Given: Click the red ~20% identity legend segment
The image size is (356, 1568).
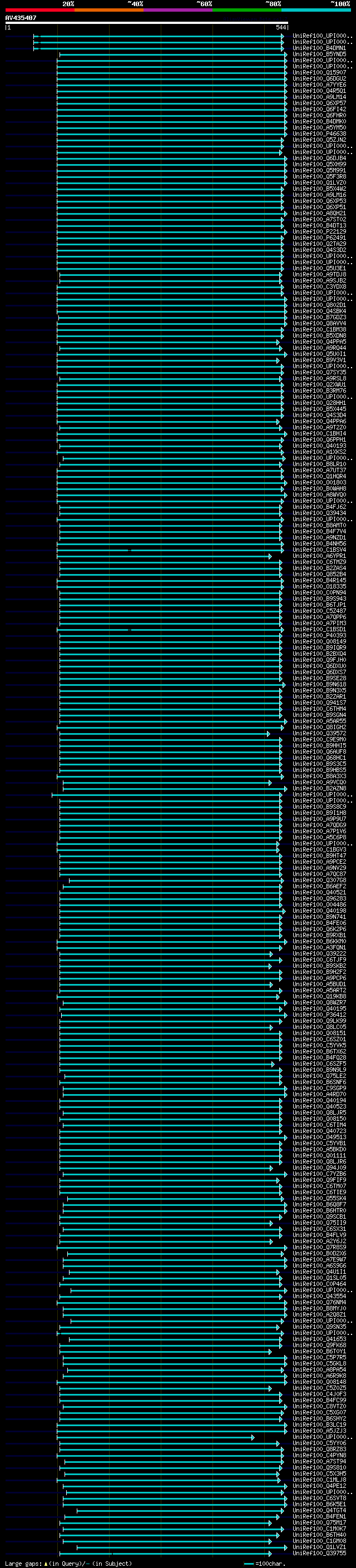Looking at the screenshot, I should (x=39, y=10).
